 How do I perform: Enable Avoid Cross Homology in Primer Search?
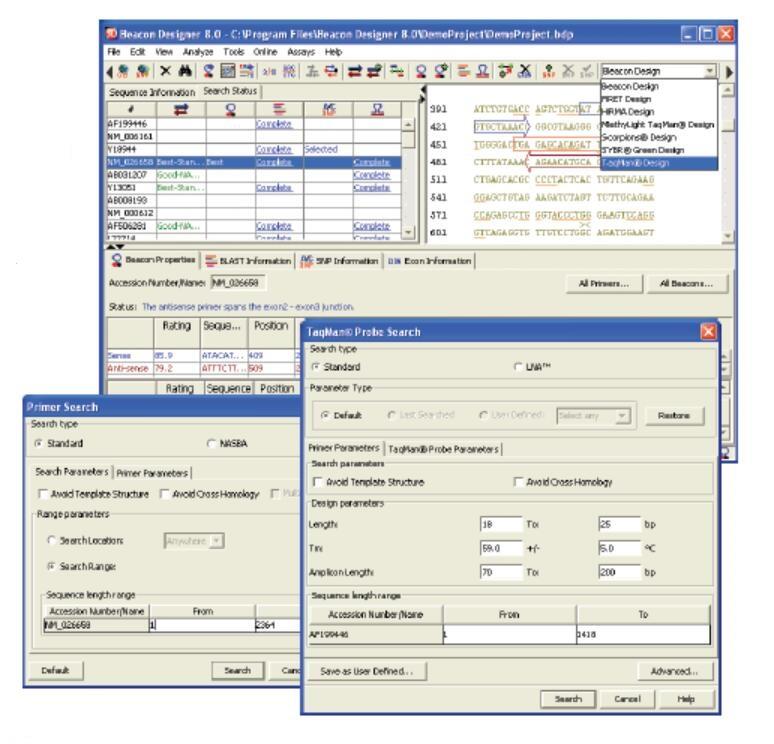(165, 494)
